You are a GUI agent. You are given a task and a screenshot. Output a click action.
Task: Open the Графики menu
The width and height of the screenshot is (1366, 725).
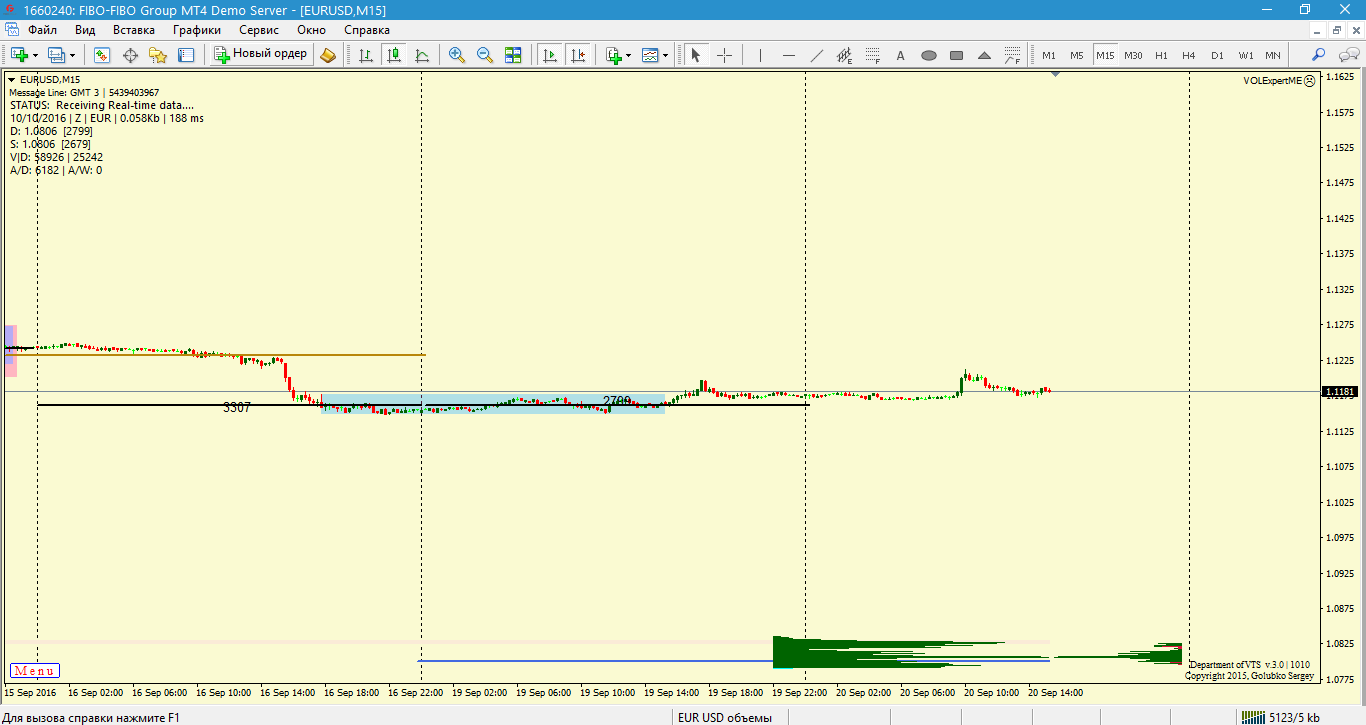196,30
